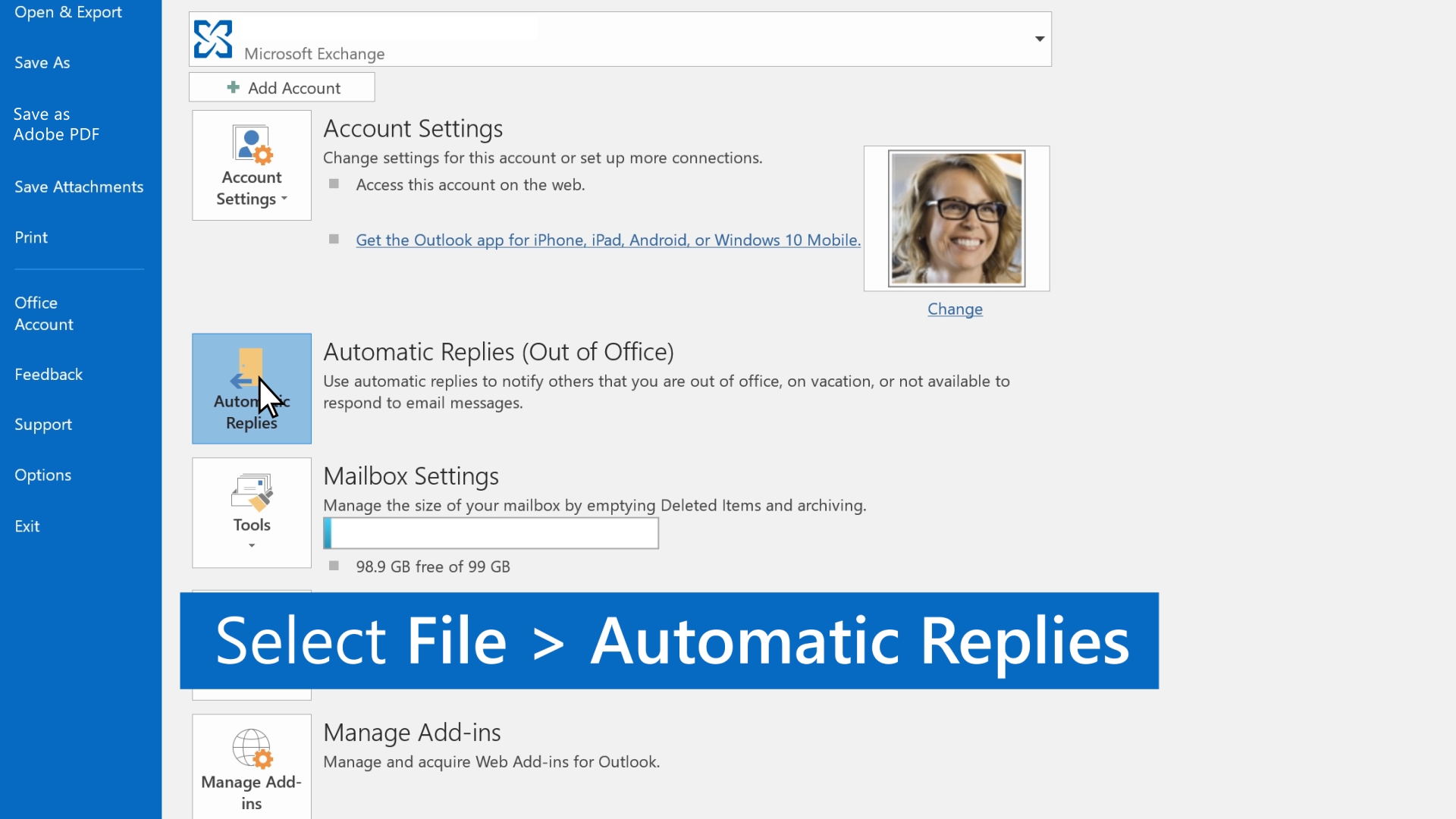Choose Save as Adobe PDF
1456x819 pixels.
(x=57, y=124)
